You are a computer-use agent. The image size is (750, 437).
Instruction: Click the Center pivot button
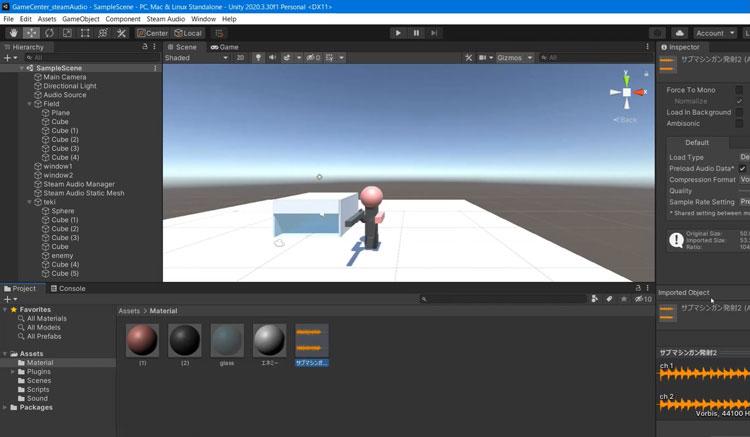point(148,33)
